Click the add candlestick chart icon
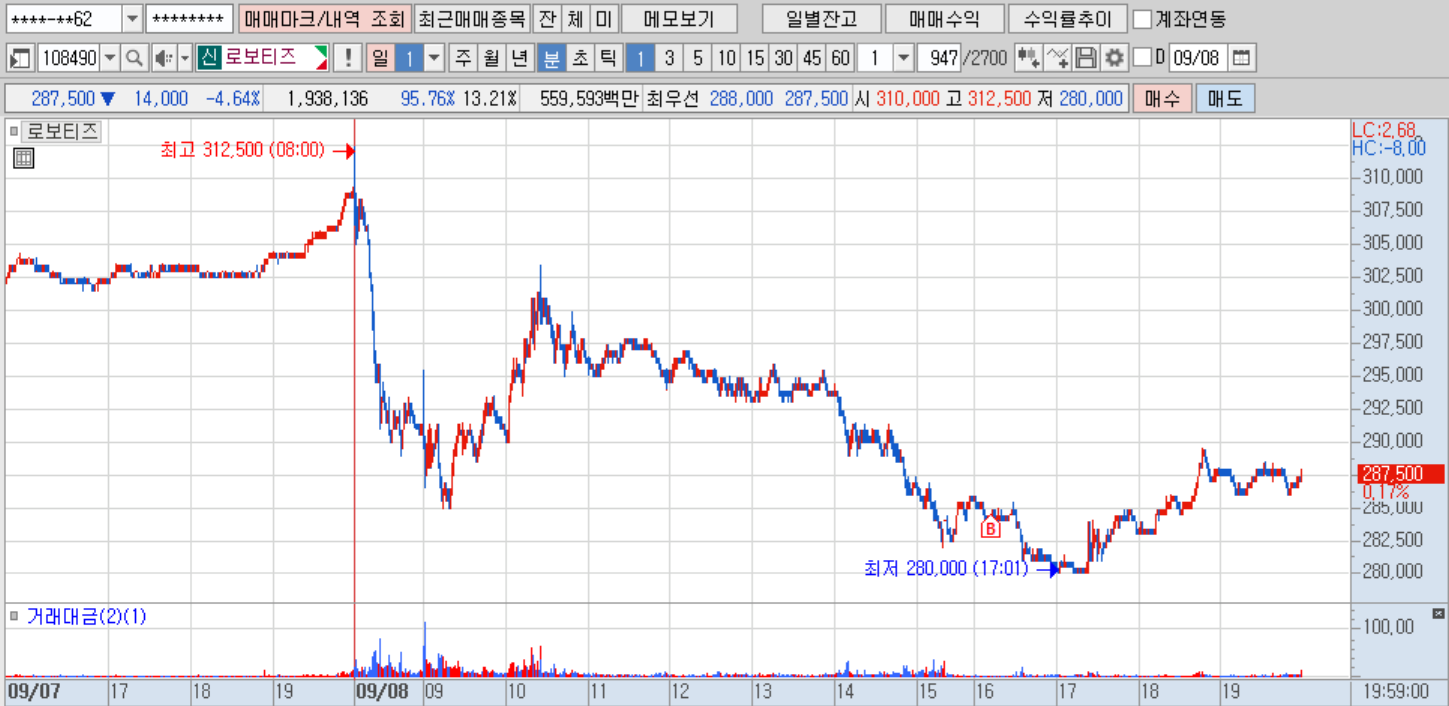Screen dimensions: 1449x706 (1028, 58)
